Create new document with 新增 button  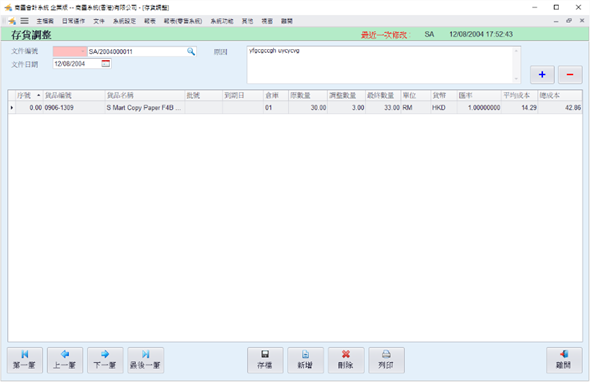(305, 360)
